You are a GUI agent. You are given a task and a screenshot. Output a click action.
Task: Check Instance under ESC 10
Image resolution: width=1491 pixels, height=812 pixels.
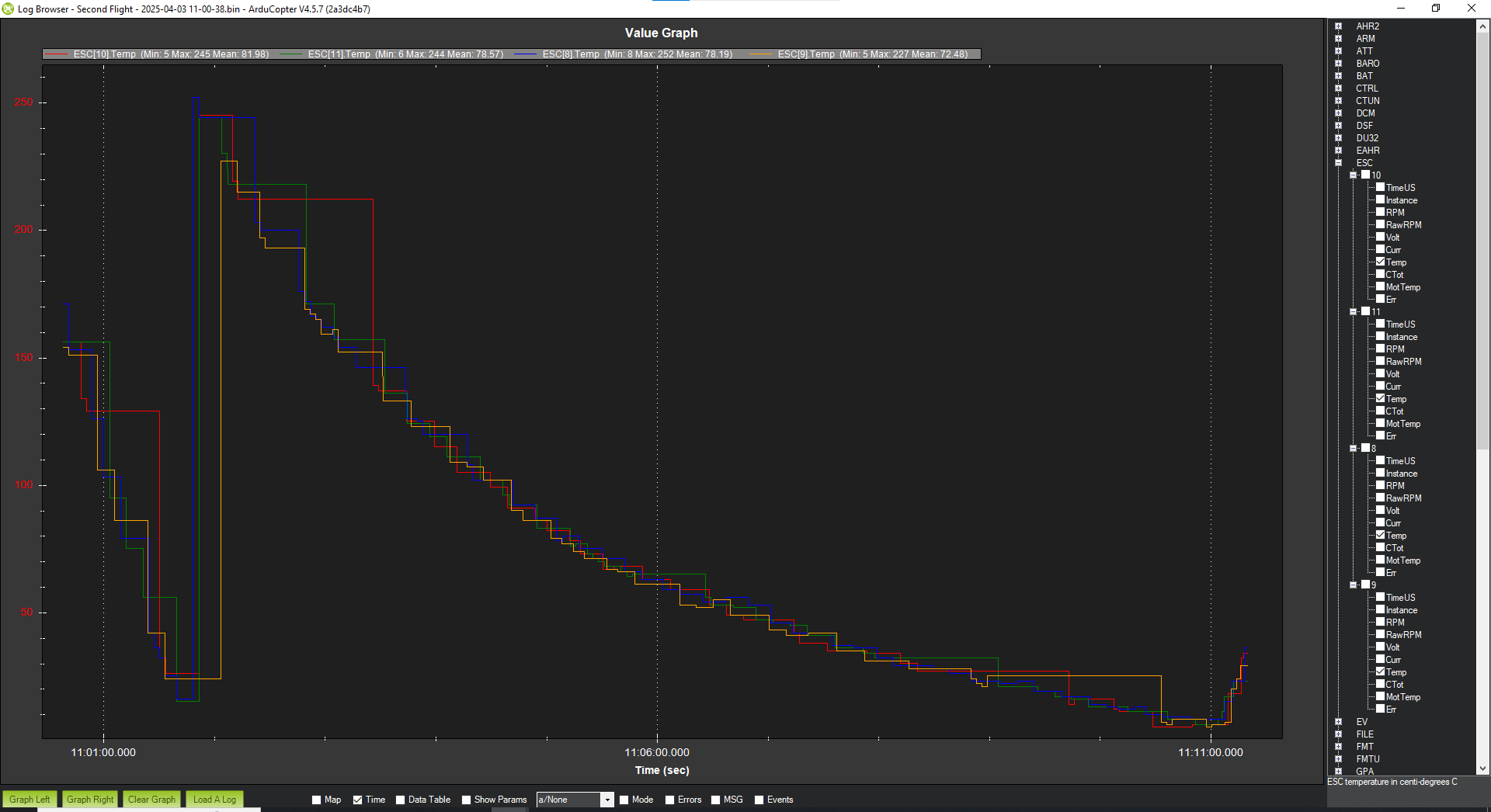point(1380,200)
